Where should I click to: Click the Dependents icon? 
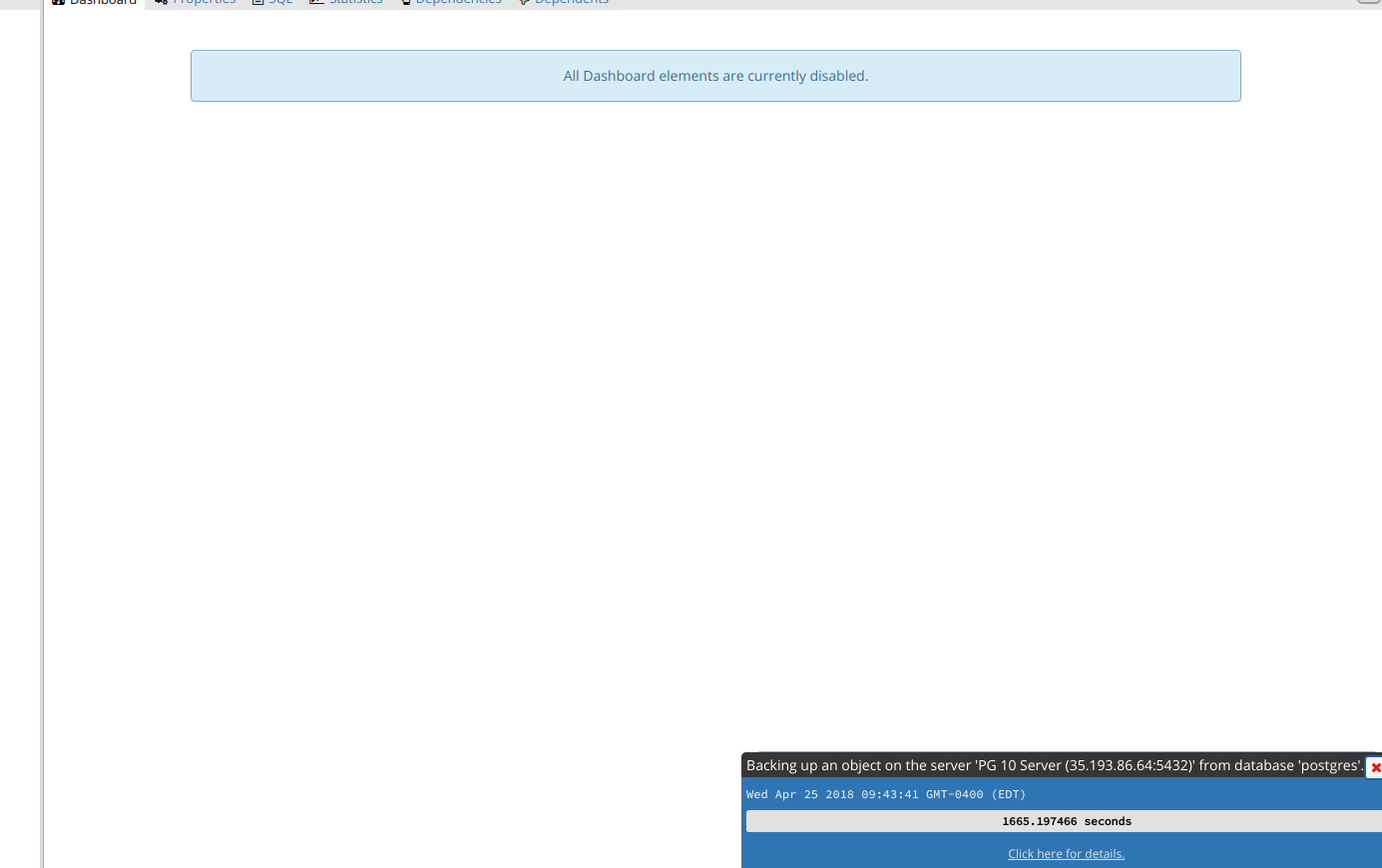click(x=523, y=2)
